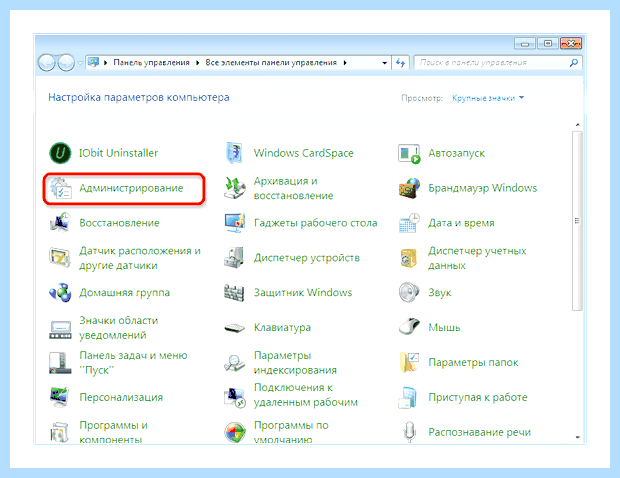The width and height of the screenshot is (620, 478).
Task: Click the Windows CardSpace icon
Action: pyautogui.click(x=235, y=153)
